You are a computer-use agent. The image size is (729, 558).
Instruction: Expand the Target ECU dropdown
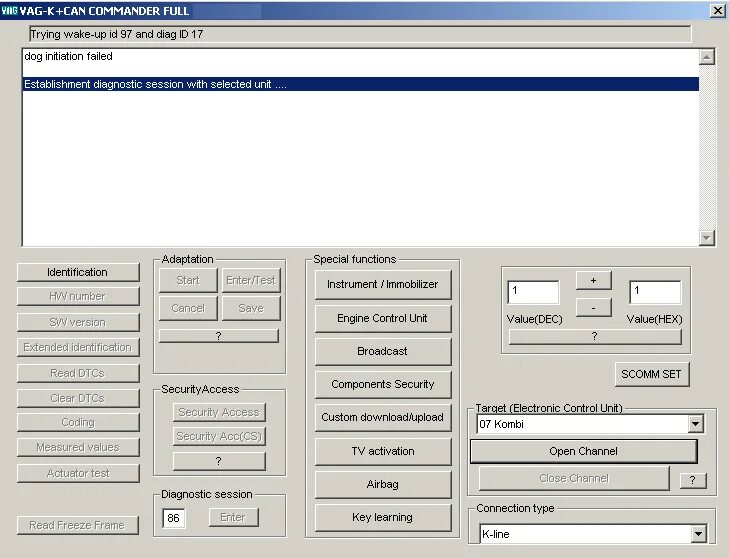(x=695, y=424)
